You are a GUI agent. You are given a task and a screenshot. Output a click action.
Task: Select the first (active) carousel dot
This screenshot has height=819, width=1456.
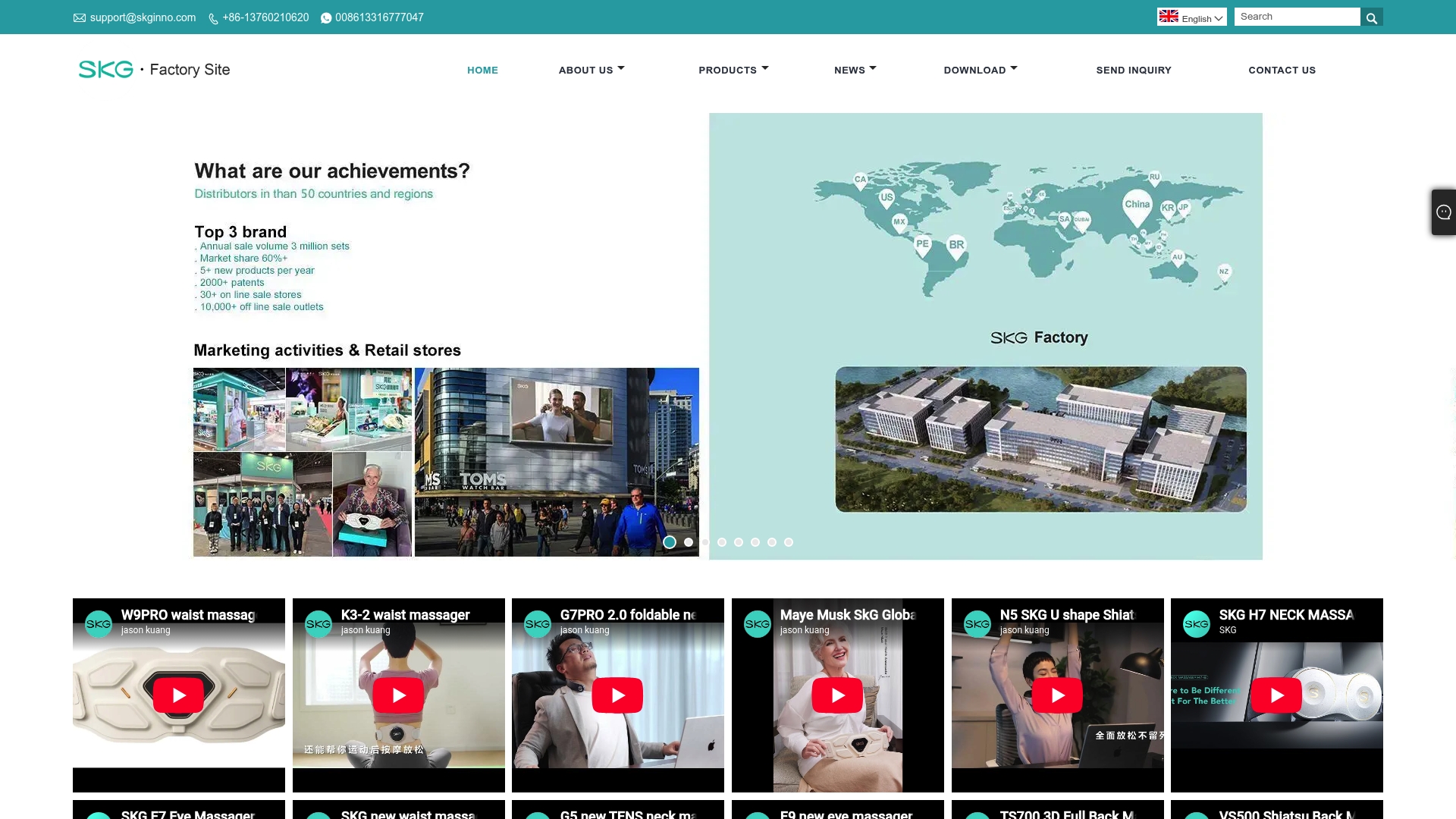point(670,542)
